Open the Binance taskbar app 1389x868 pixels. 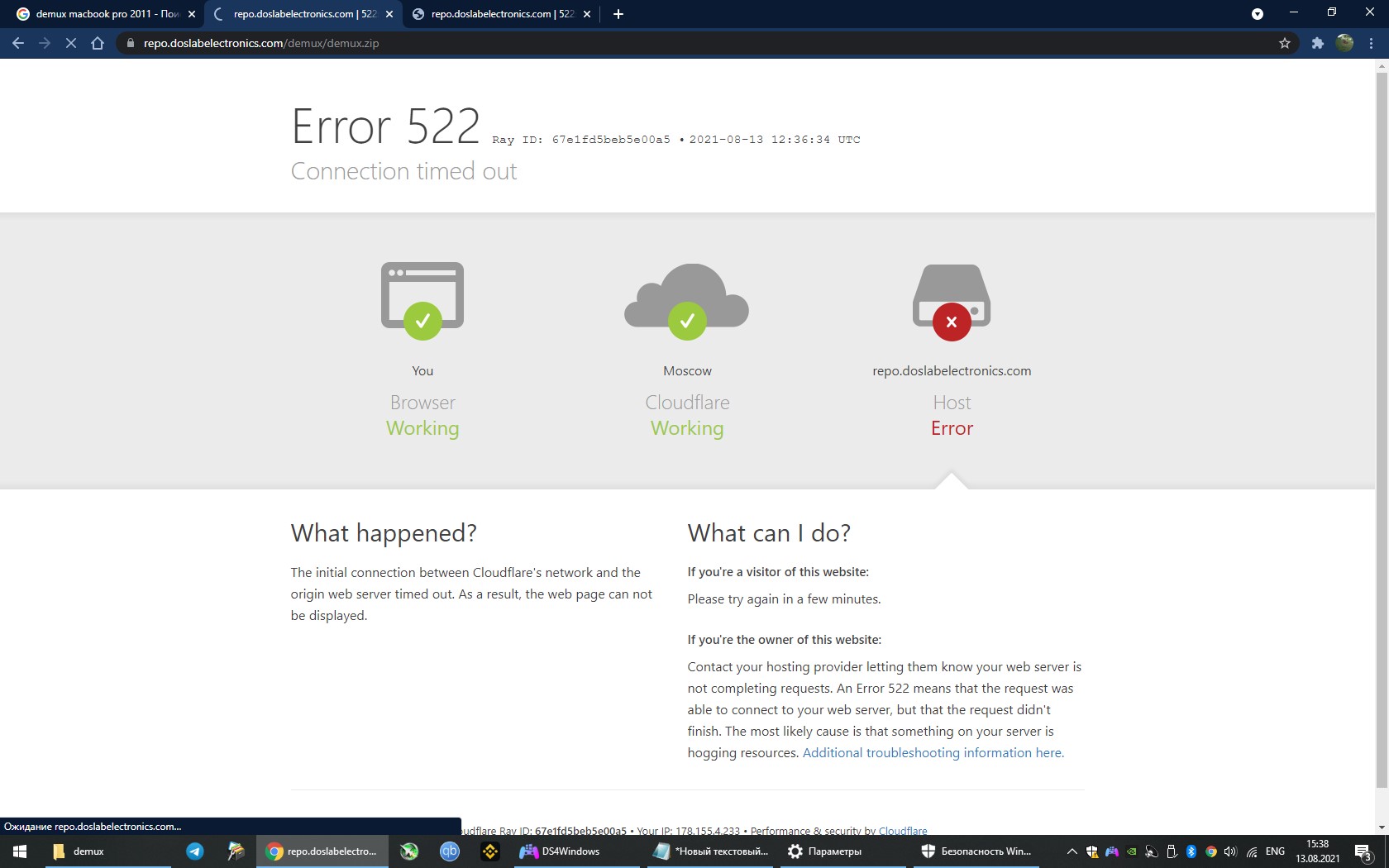coord(490,851)
